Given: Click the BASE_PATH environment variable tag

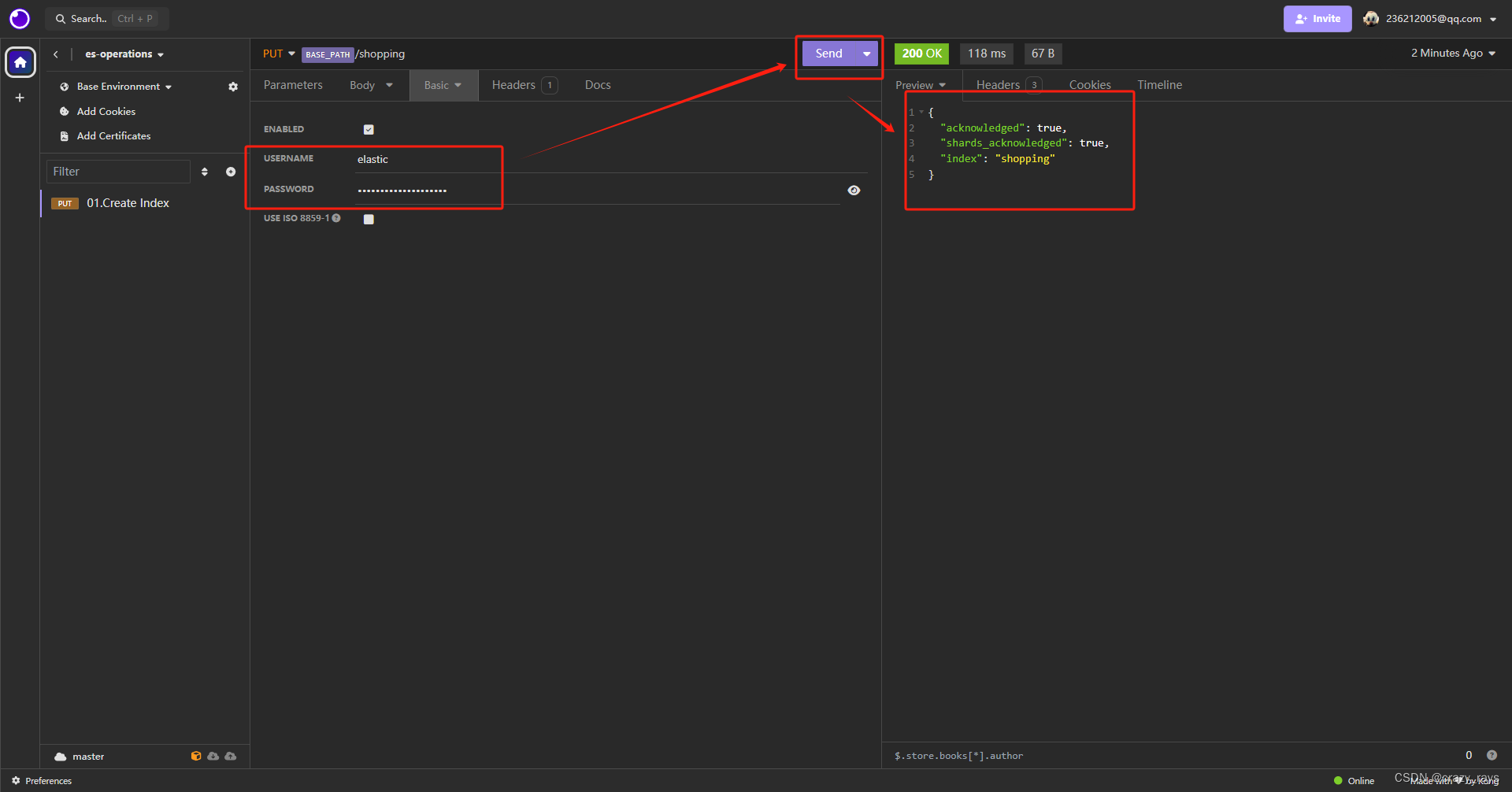Looking at the screenshot, I should tap(328, 54).
